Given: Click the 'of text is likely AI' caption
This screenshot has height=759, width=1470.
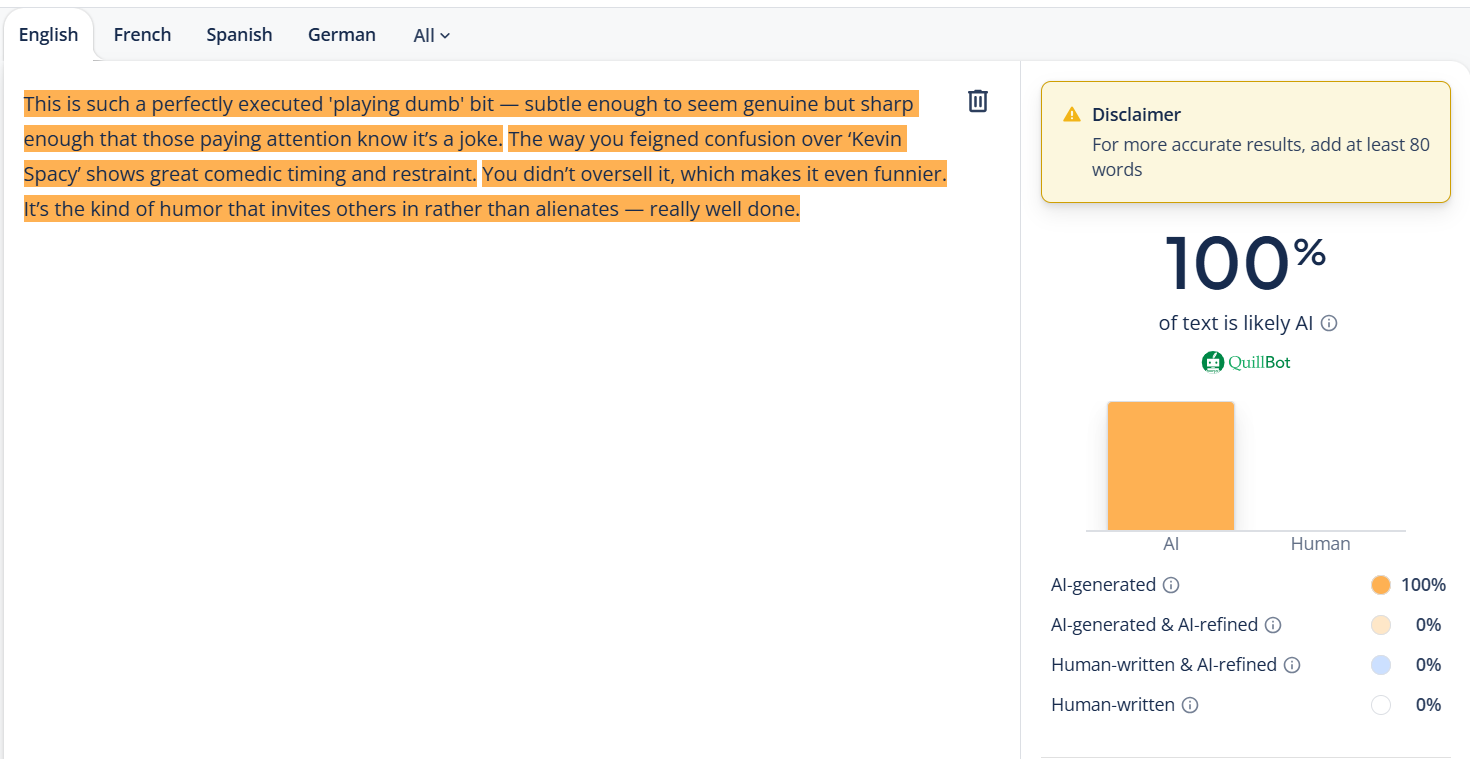Looking at the screenshot, I should pos(1235,323).
